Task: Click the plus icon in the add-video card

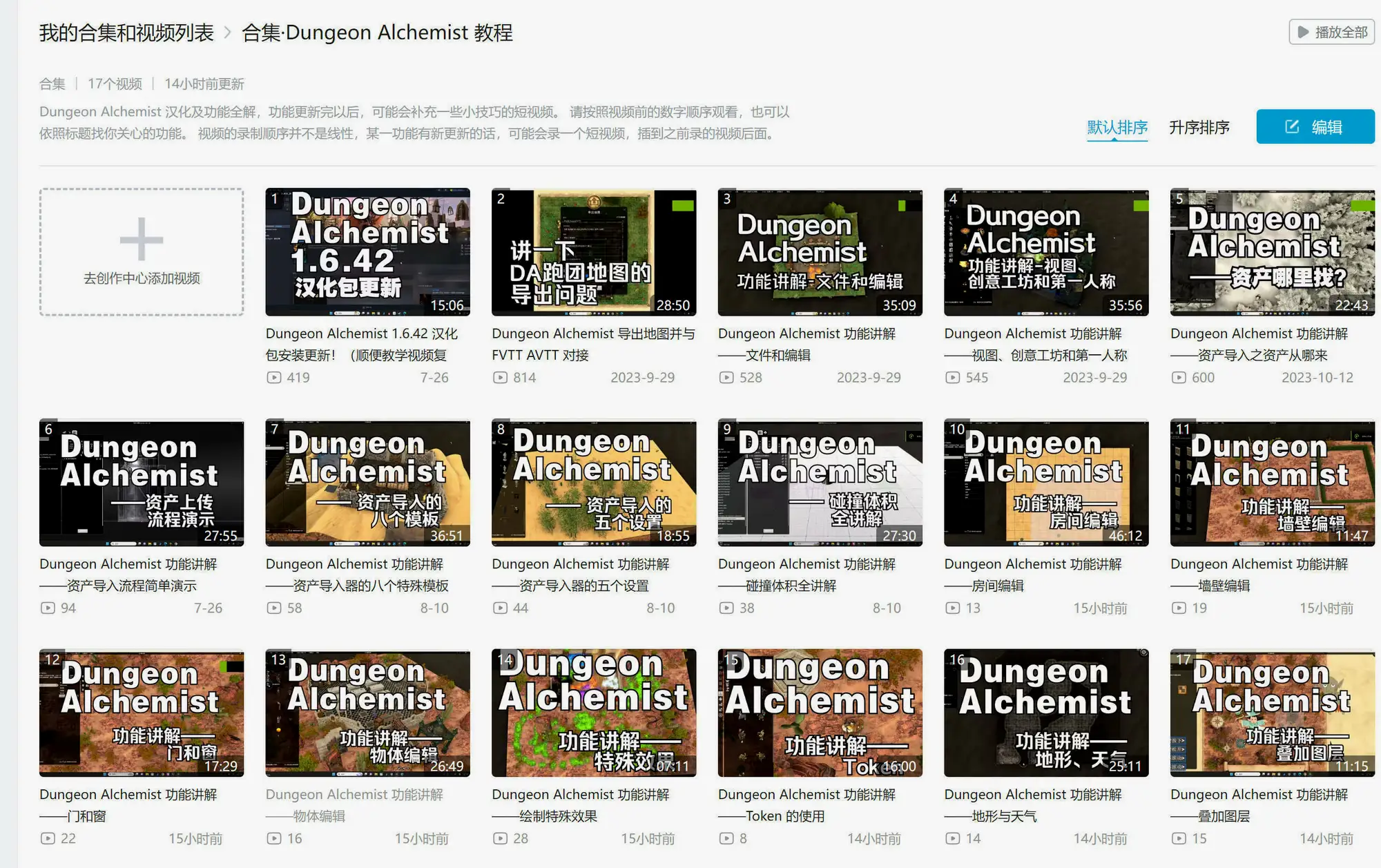Action: click(x=142, y=240)
